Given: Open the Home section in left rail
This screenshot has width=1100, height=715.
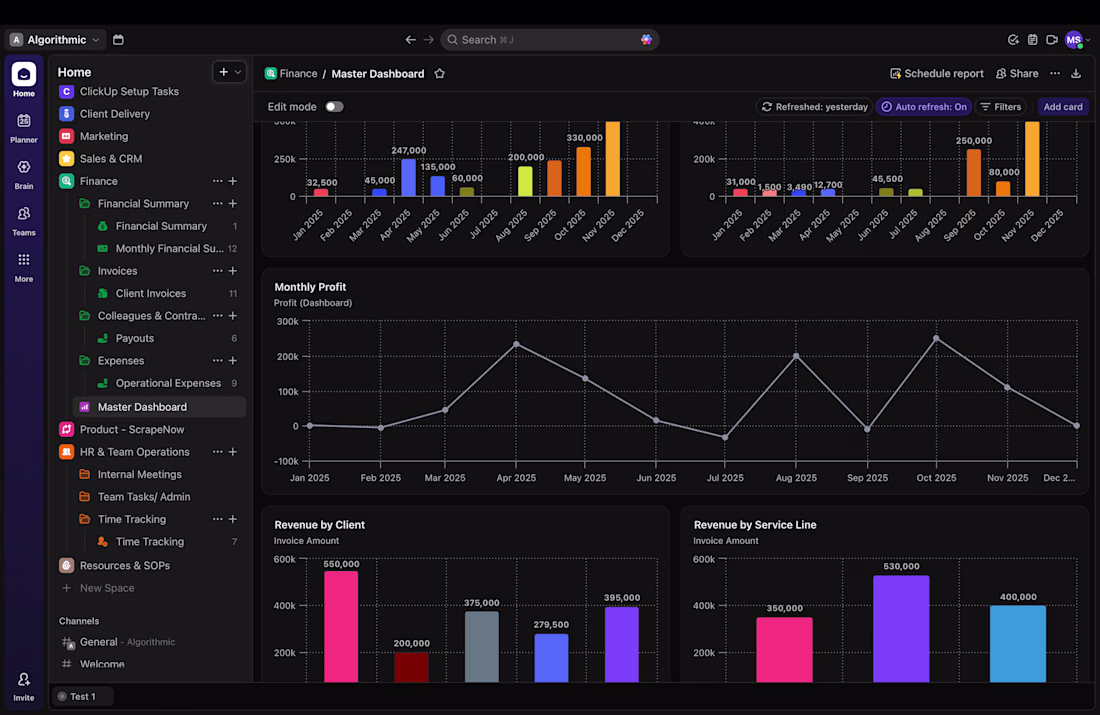Looking at the screenshot, I should point(23,79).
